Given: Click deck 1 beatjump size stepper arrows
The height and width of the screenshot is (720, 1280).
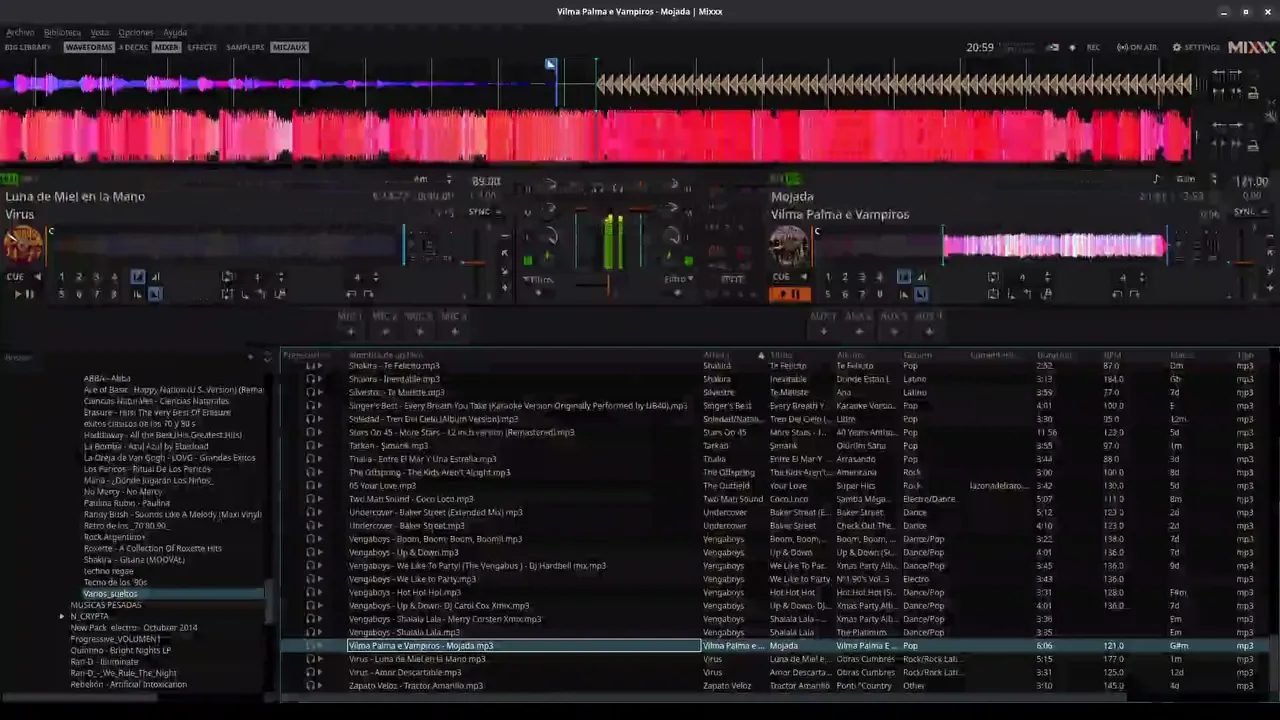Looking at the screenshot, I should [376, 277].
